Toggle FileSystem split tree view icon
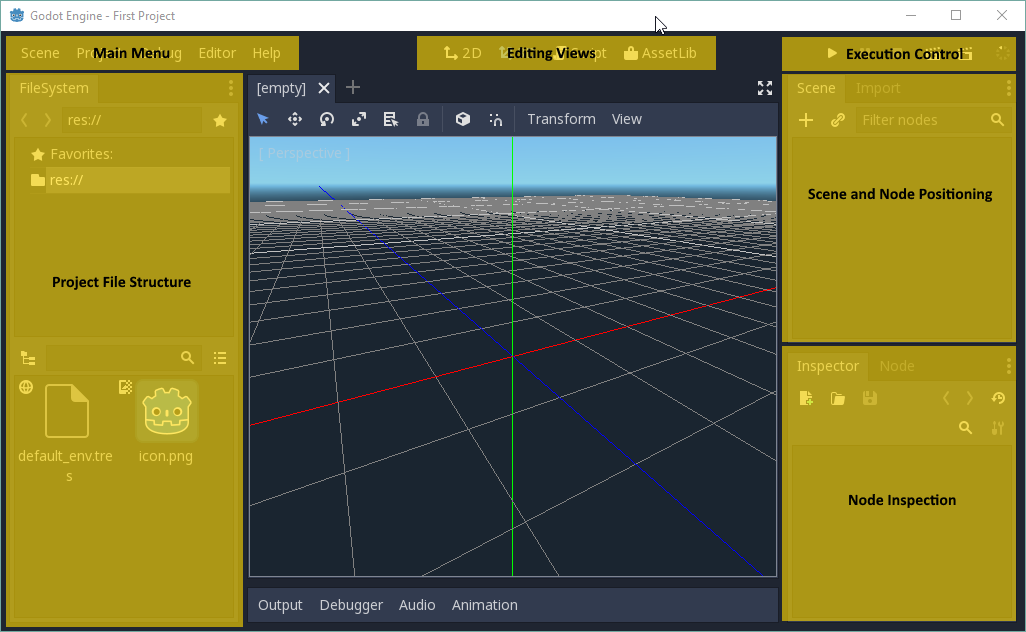This screenshot has width=1026, height=632. pos(28,358)
